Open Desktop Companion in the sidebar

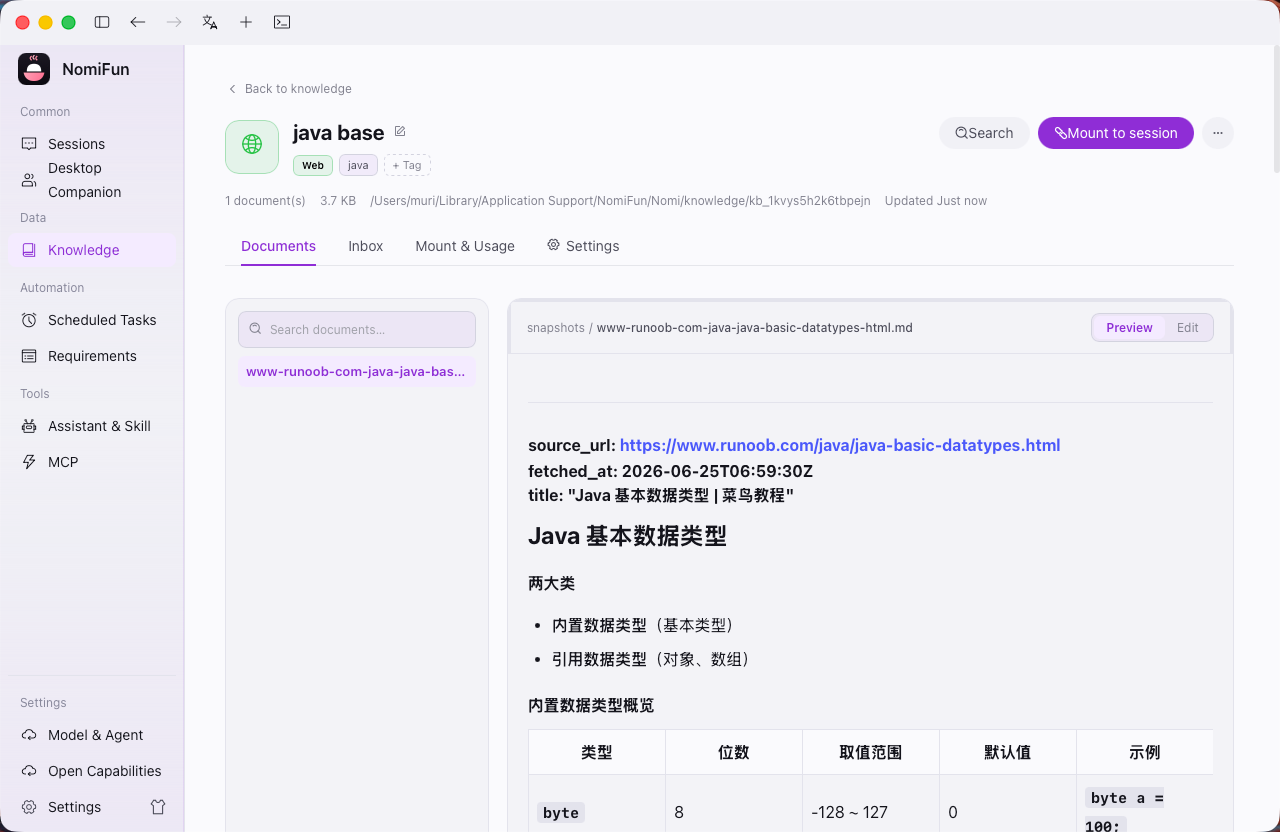(92, 180)
